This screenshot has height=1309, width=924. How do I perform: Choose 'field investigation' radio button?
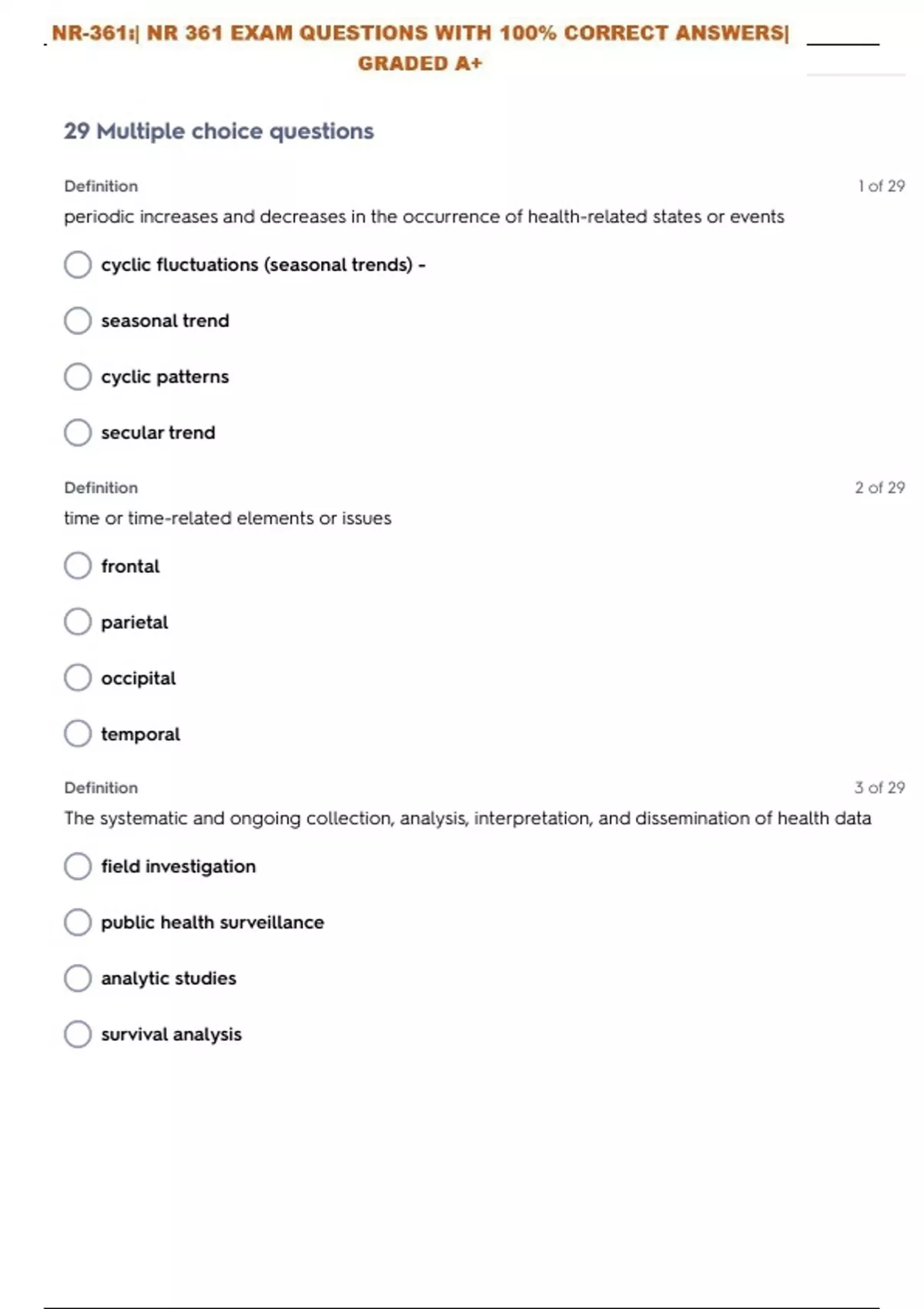(78, 866)
